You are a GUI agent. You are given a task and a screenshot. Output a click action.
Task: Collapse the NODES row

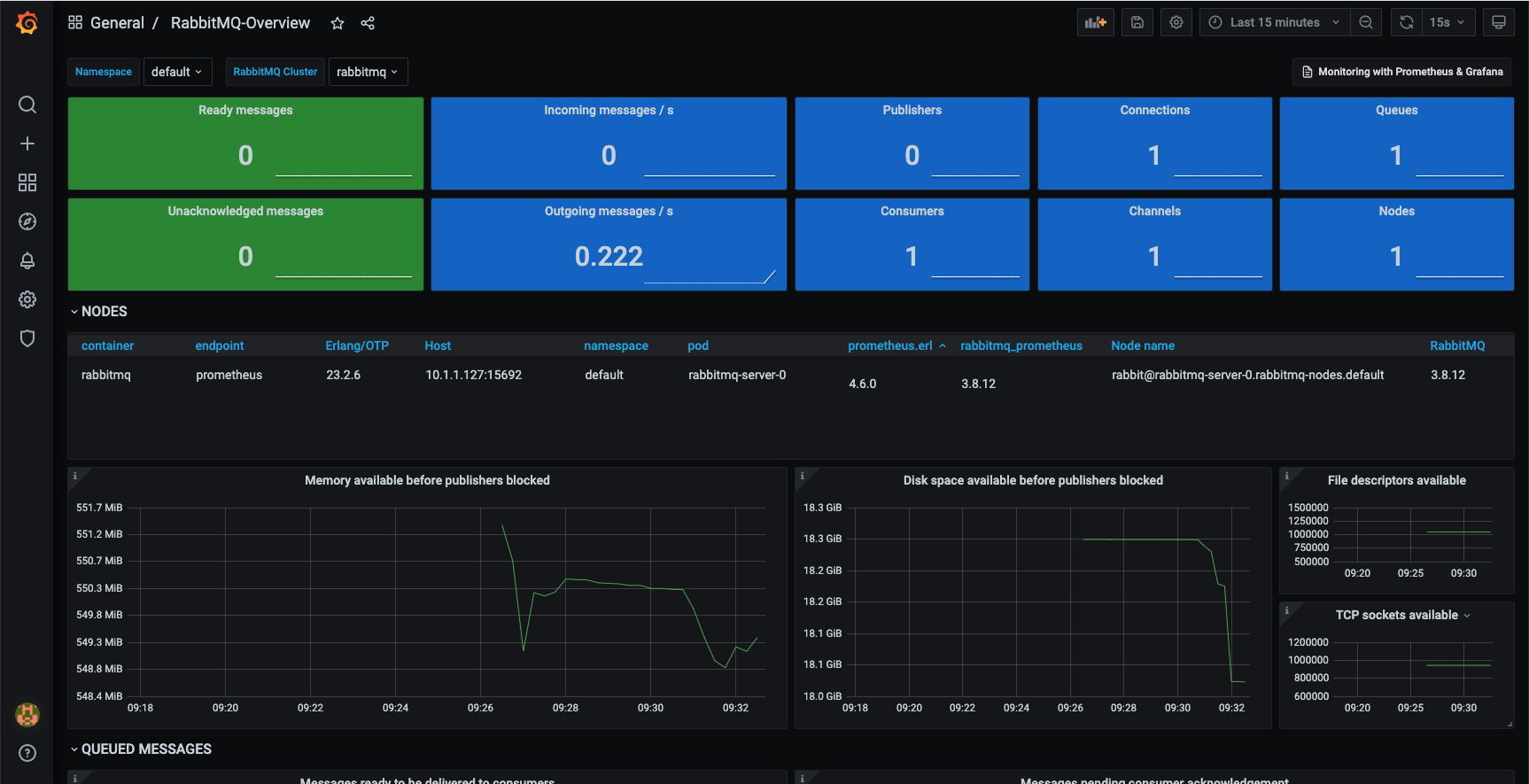[x=98, y=312]
